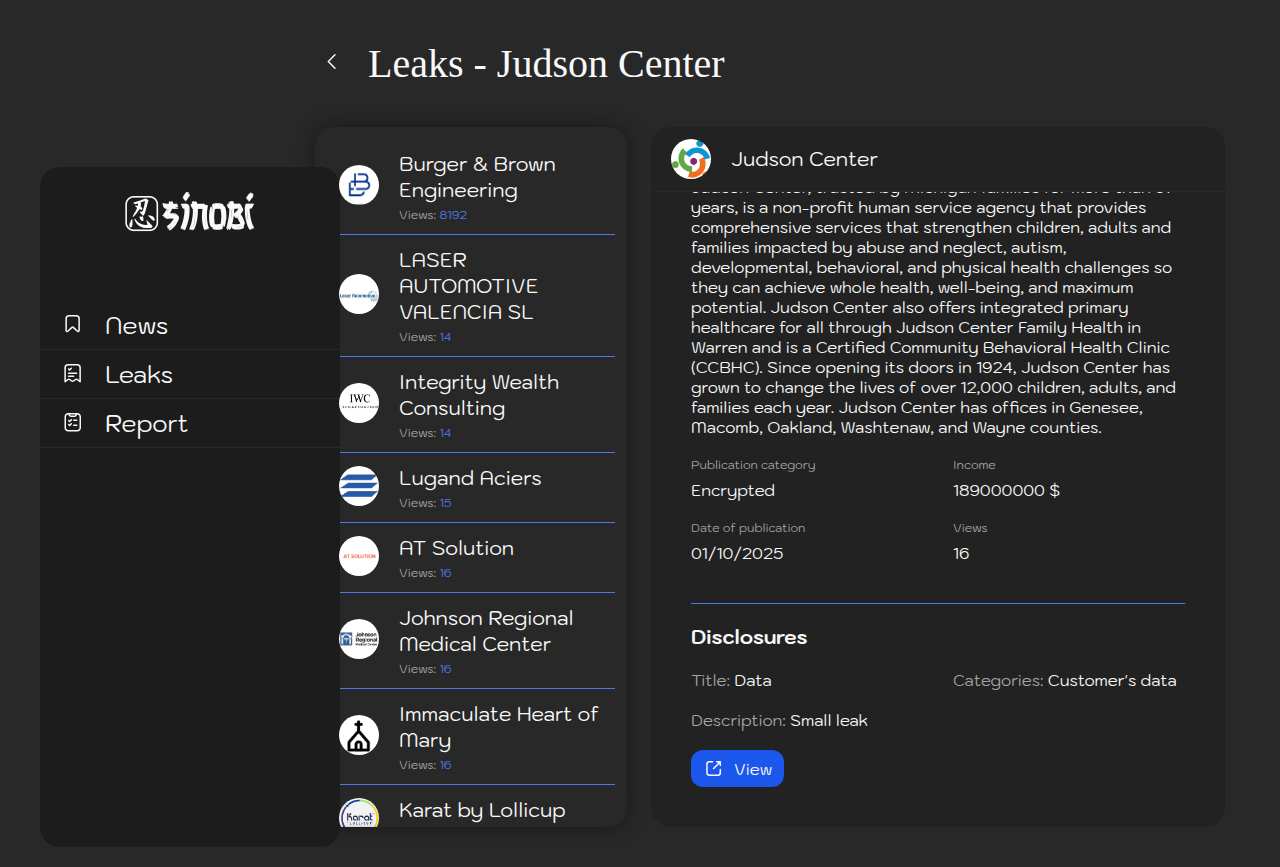This screenshot has width=1280, height=867.
Task: Click the Sinobi logo in the sidebar
Action: [x=190, y=212]
